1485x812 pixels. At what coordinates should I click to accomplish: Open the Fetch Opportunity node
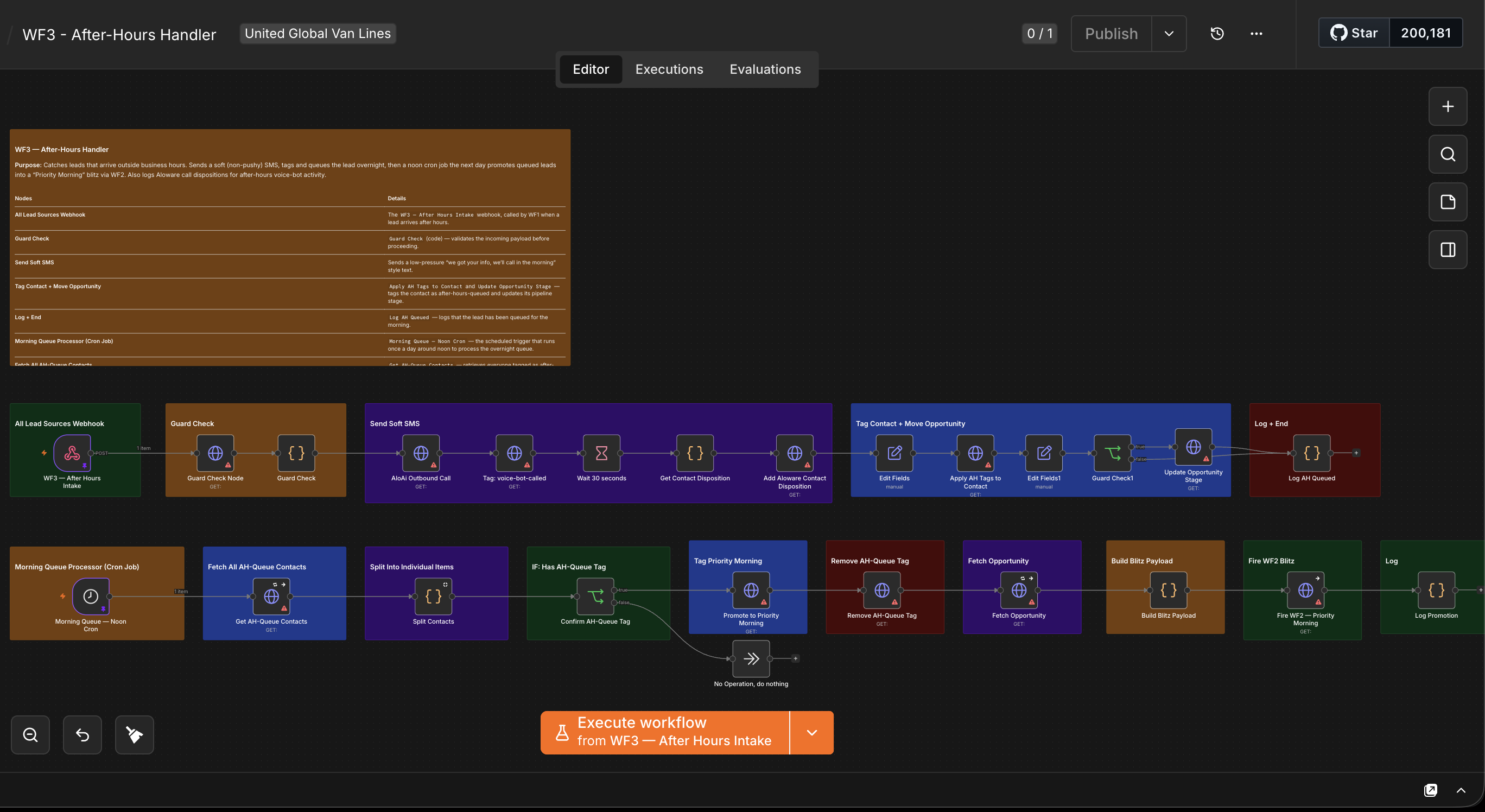tap(1019, 590)
